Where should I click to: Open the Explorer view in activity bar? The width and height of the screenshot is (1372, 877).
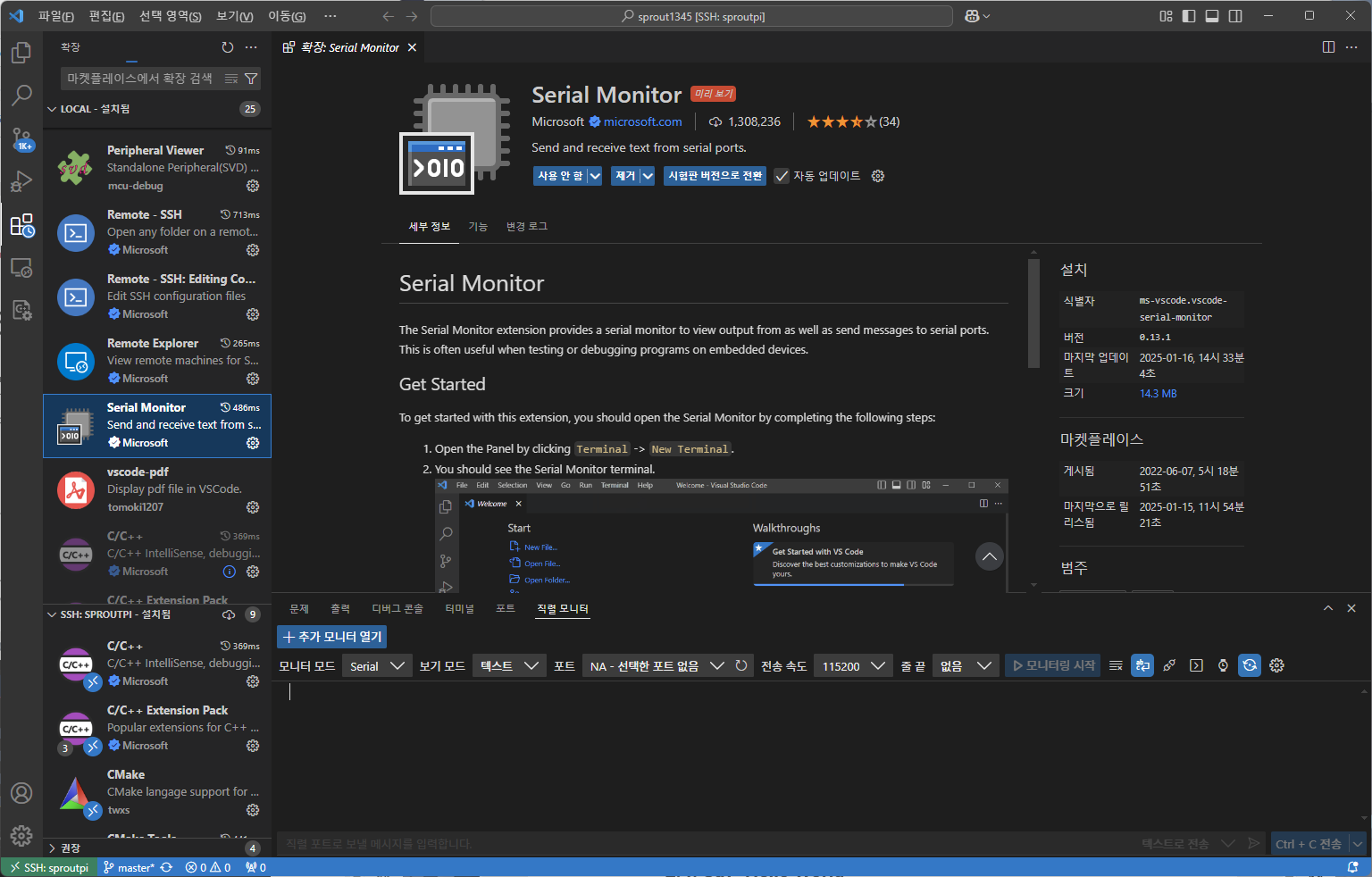coord(21,53)
